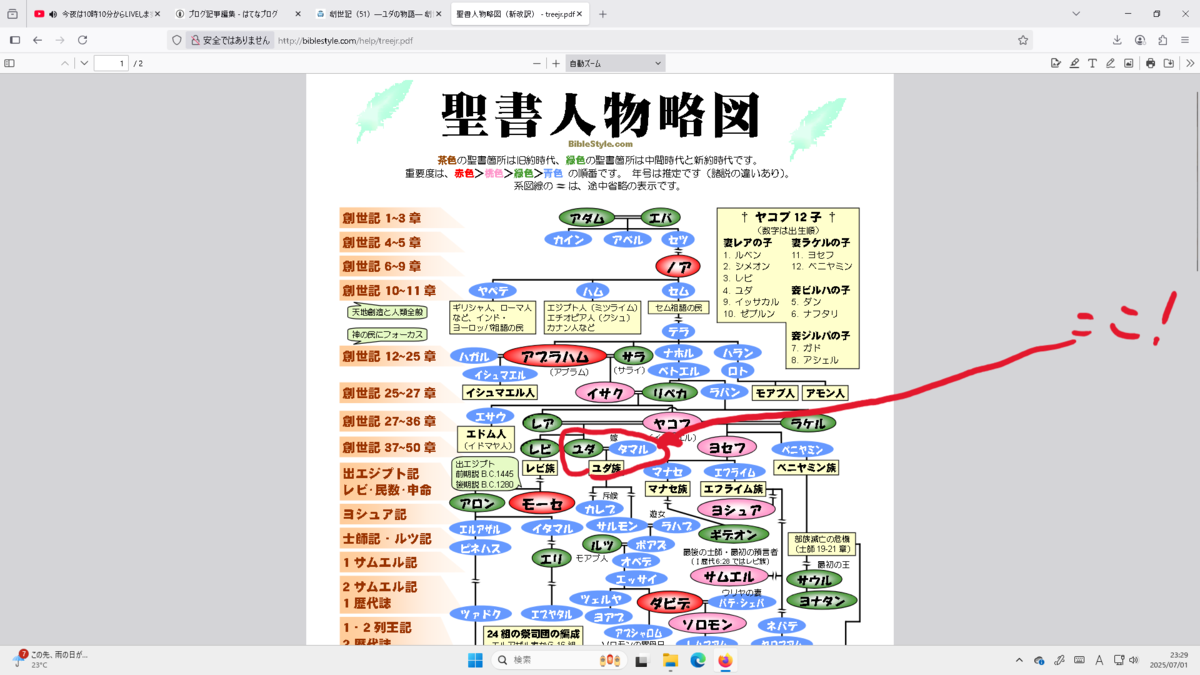Go to previous PDF page
Viewport: 1200px width, 675px height.
(x=65, y=63)
